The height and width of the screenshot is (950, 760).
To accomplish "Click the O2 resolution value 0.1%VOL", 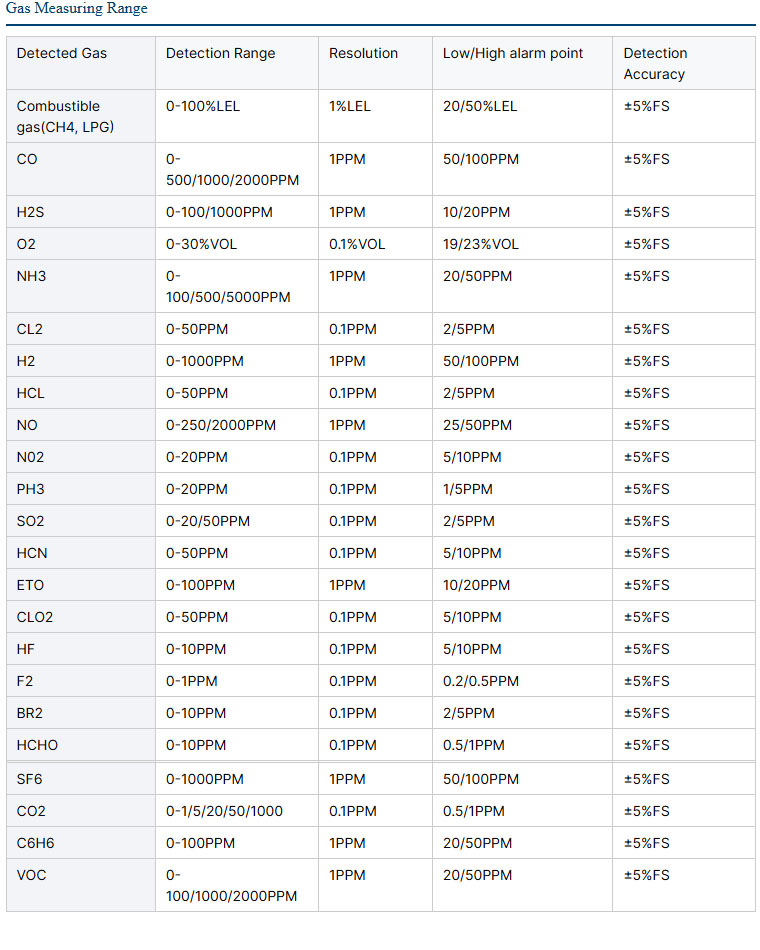I will 357,244.
